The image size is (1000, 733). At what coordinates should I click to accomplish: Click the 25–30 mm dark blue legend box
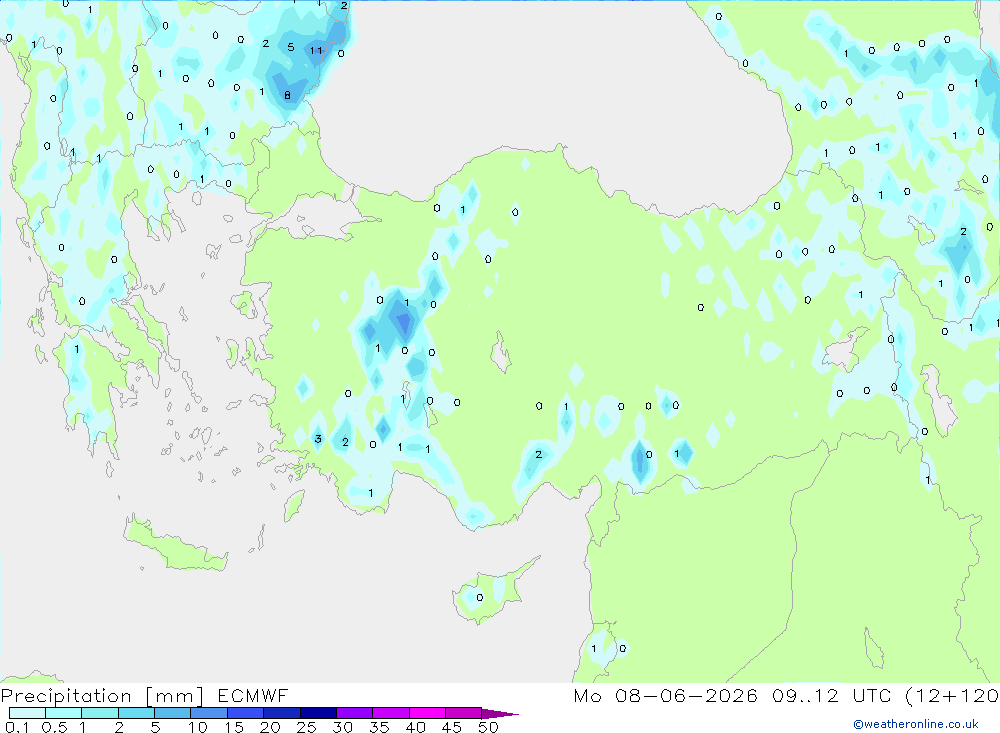[318, 713]
